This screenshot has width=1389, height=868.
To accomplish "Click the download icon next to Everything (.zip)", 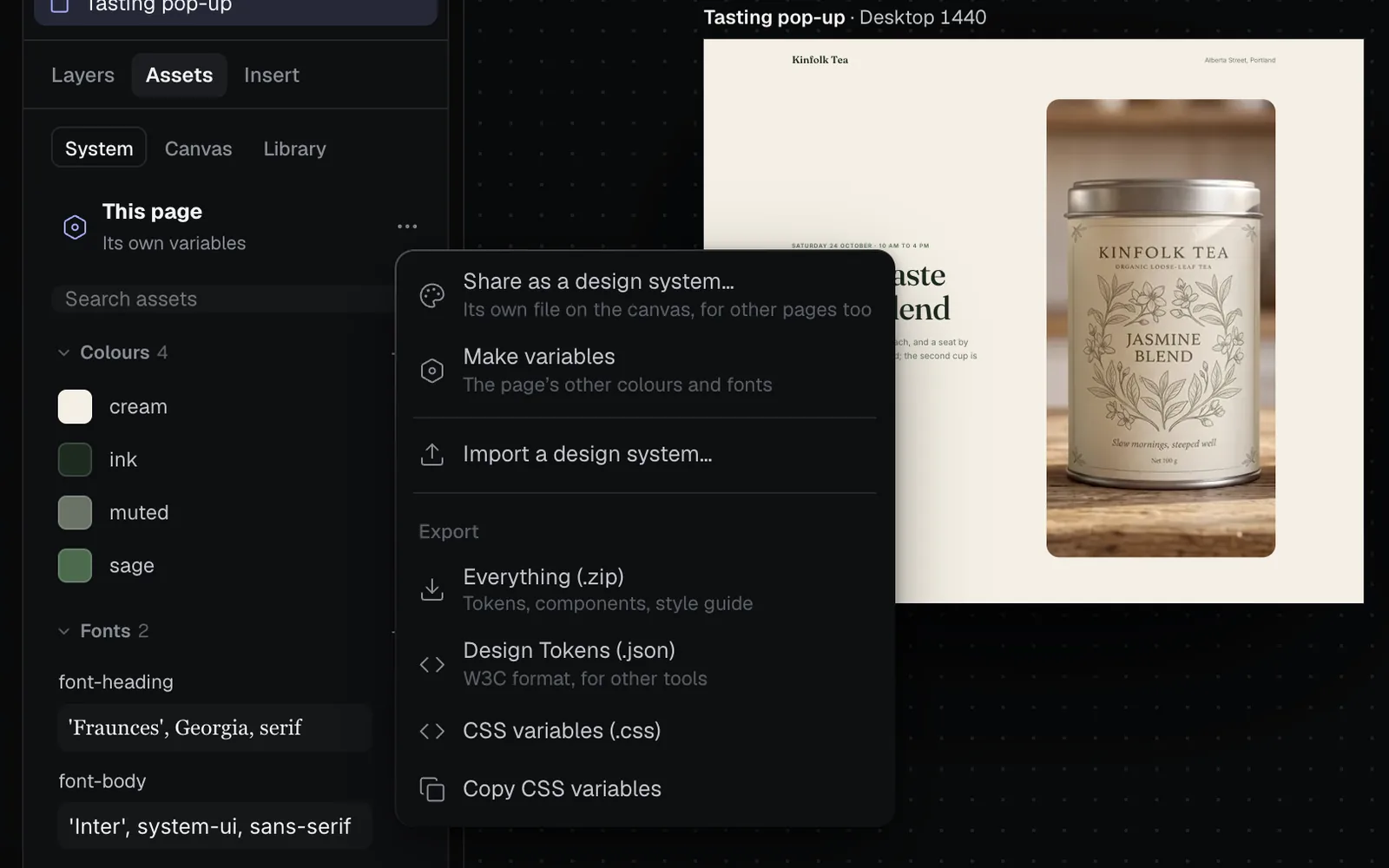I will (x=431, y=589).
